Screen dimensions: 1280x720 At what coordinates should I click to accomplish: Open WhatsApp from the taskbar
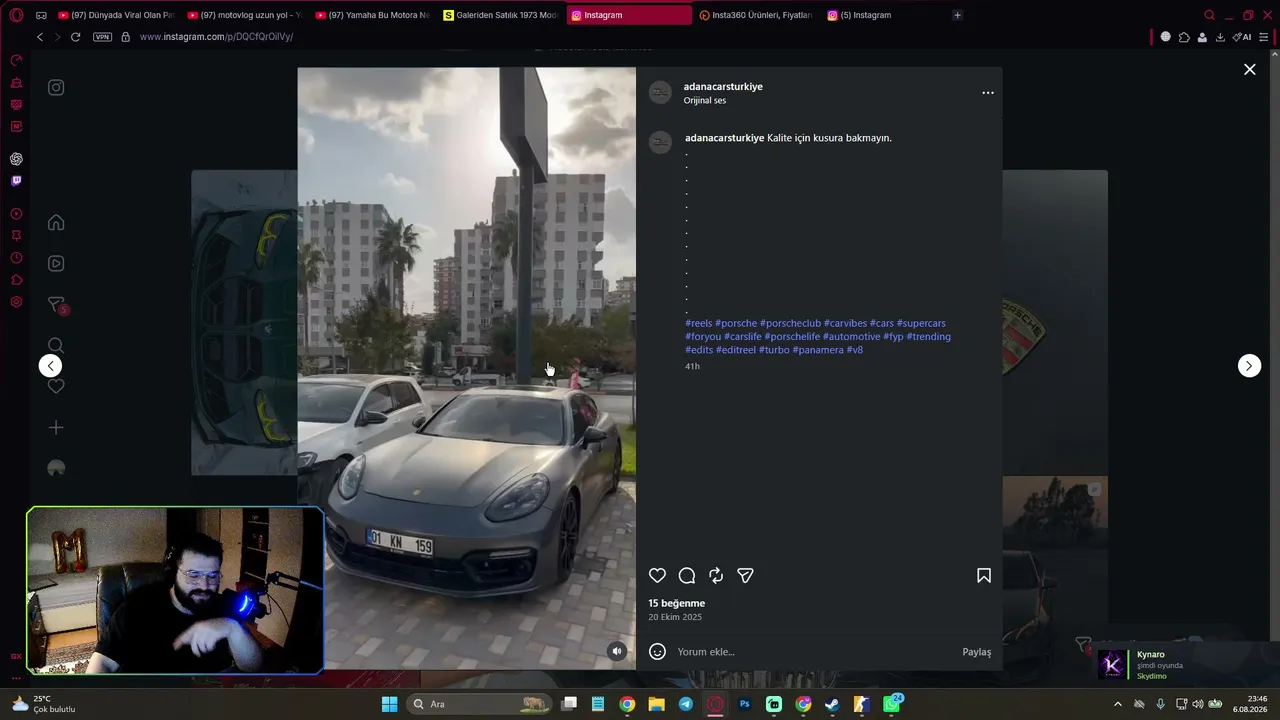coord(891,704)
